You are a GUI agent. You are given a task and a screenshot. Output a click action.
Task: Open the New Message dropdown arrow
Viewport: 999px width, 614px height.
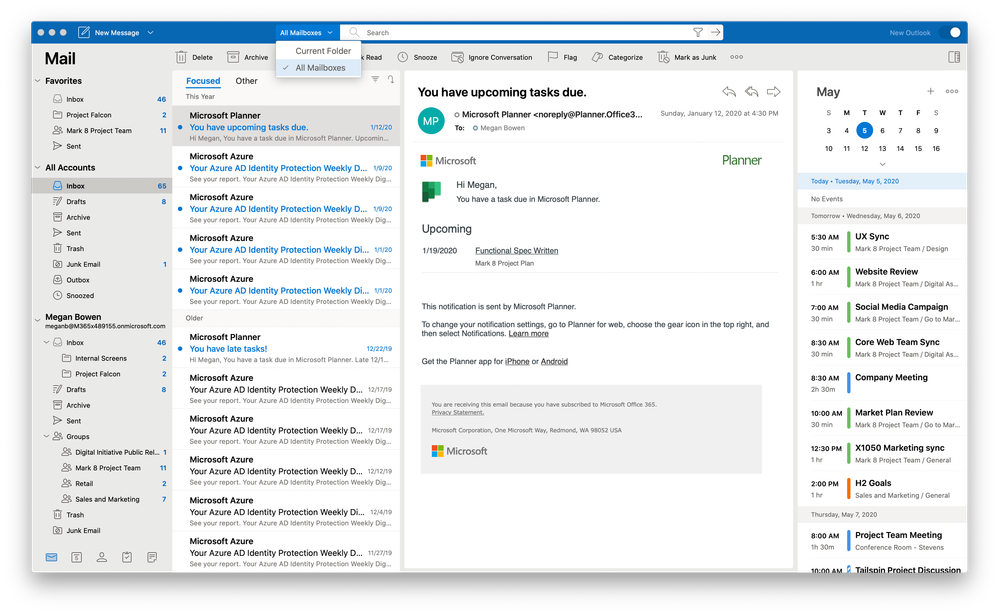[150, 32]
